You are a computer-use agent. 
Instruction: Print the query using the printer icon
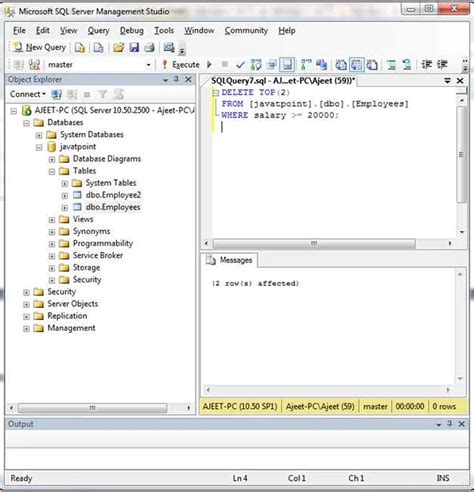click(149, 48)
